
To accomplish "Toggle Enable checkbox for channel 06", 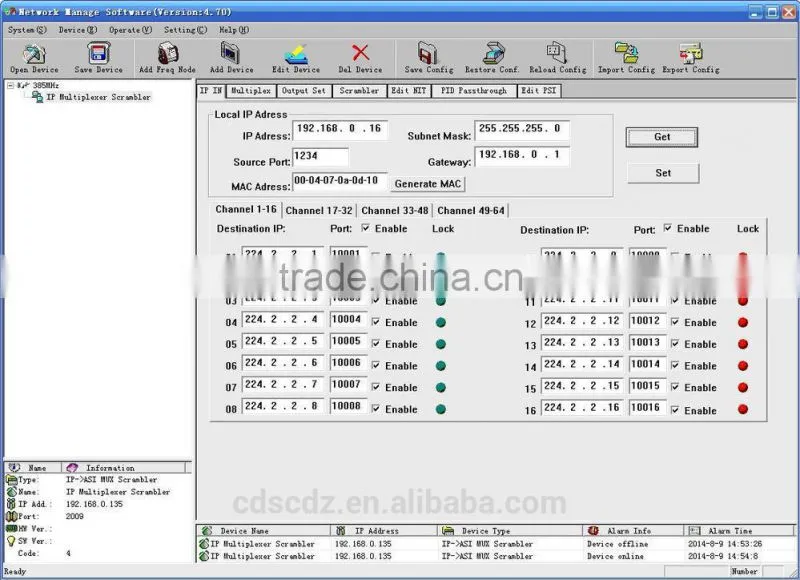I will (376, 365).
